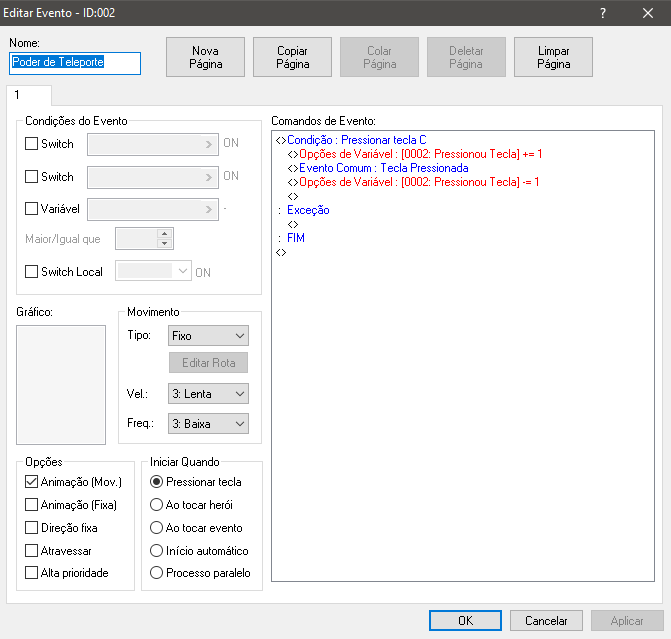Select page tab 1

29,95
